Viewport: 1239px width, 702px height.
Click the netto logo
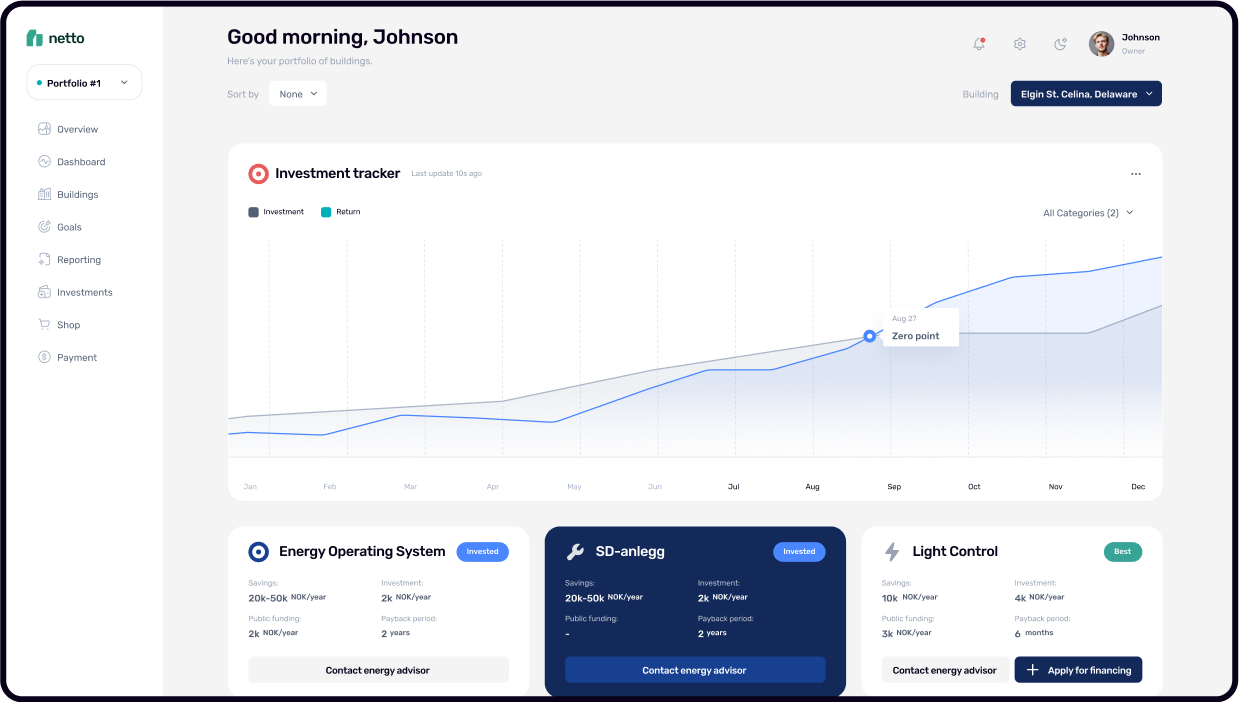click(x=56, y=38)
